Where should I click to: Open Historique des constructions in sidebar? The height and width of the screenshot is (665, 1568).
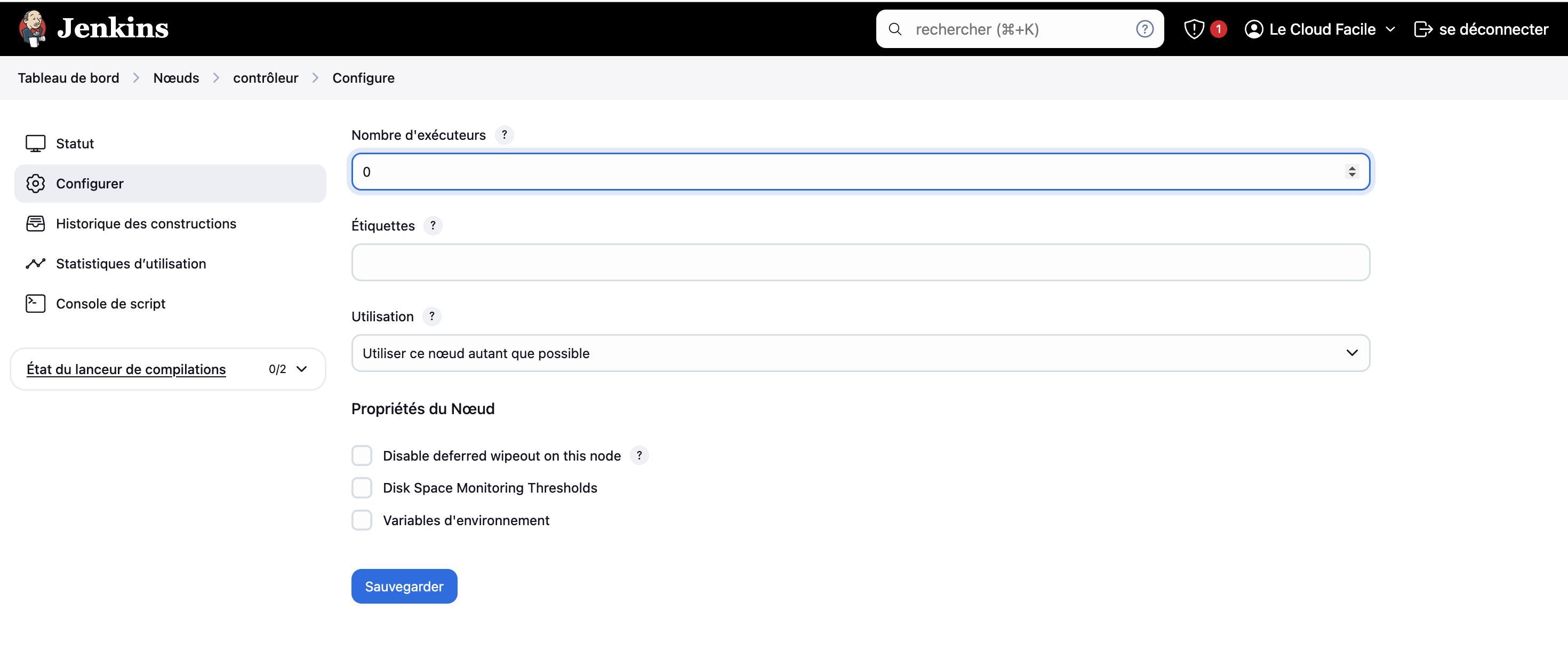point(146,224)
